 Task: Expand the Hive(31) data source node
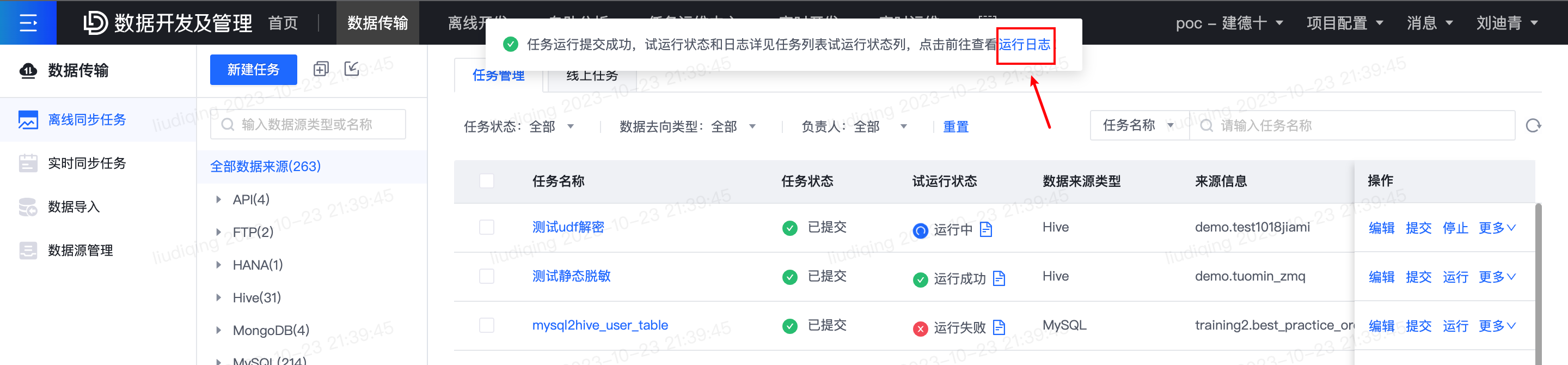pyautogui.click(x=218, y=297)
